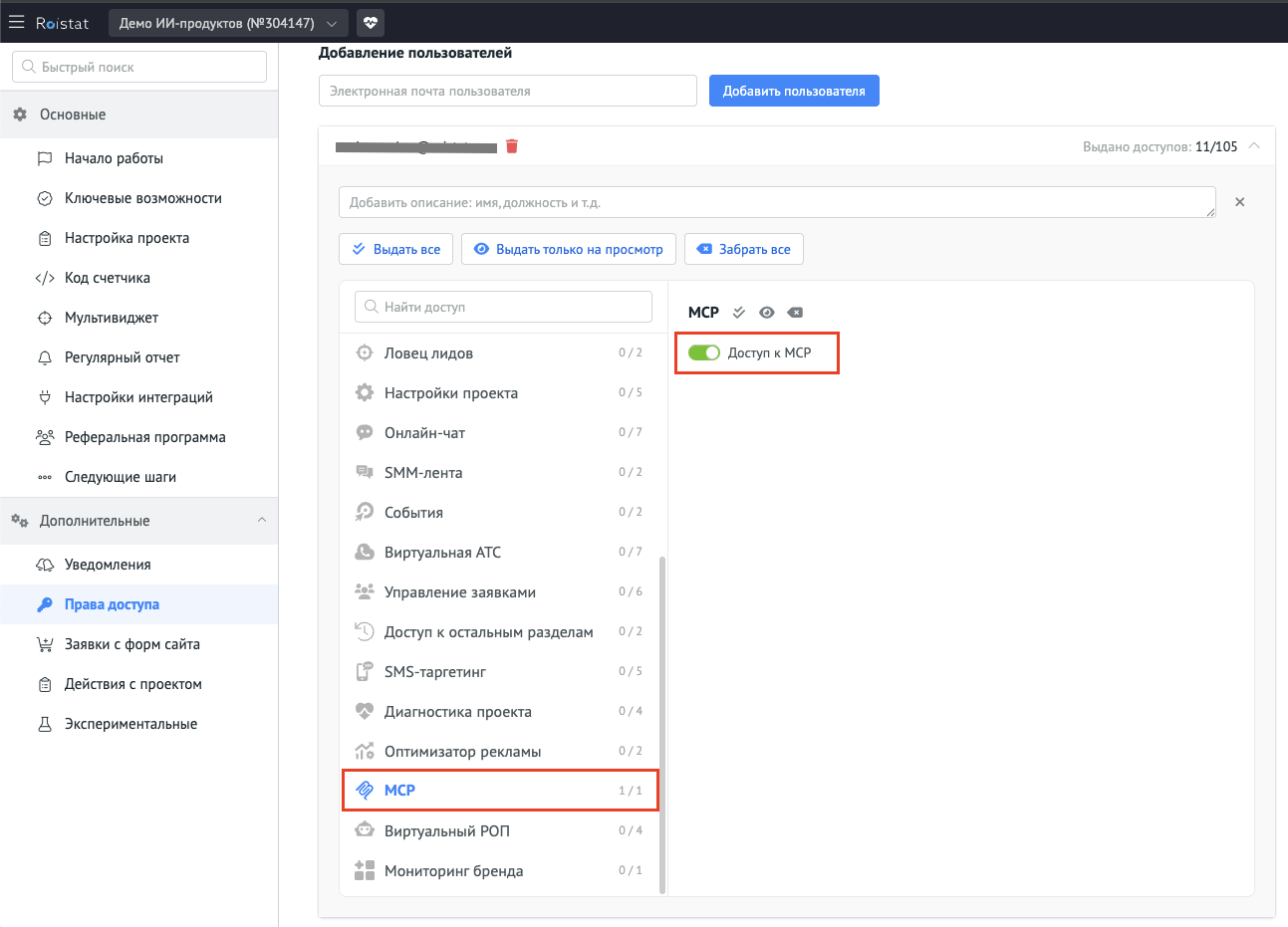Screen dimensions: 1288x927
Task: Click Выдать только на просмотр button
Action: coord(569,249)
